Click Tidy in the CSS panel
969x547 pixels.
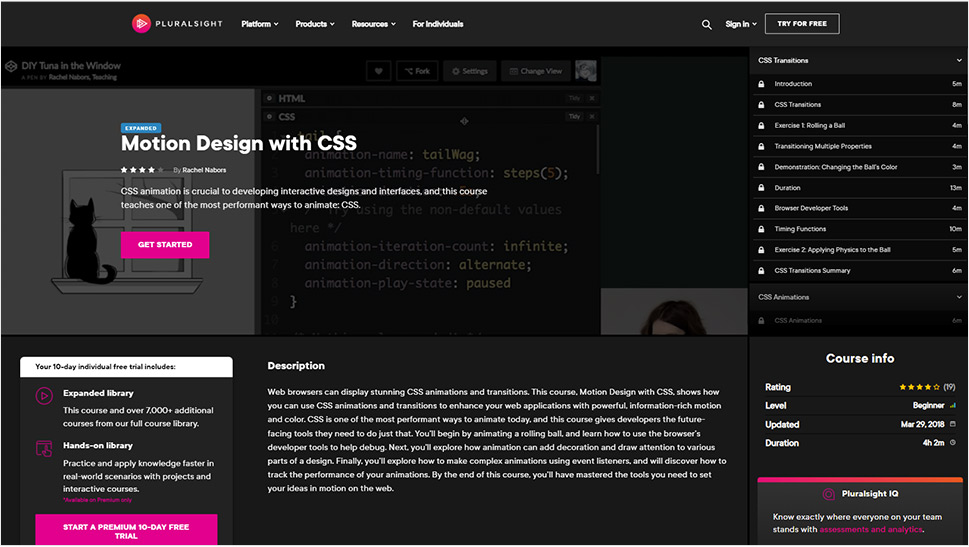[575, 116]
